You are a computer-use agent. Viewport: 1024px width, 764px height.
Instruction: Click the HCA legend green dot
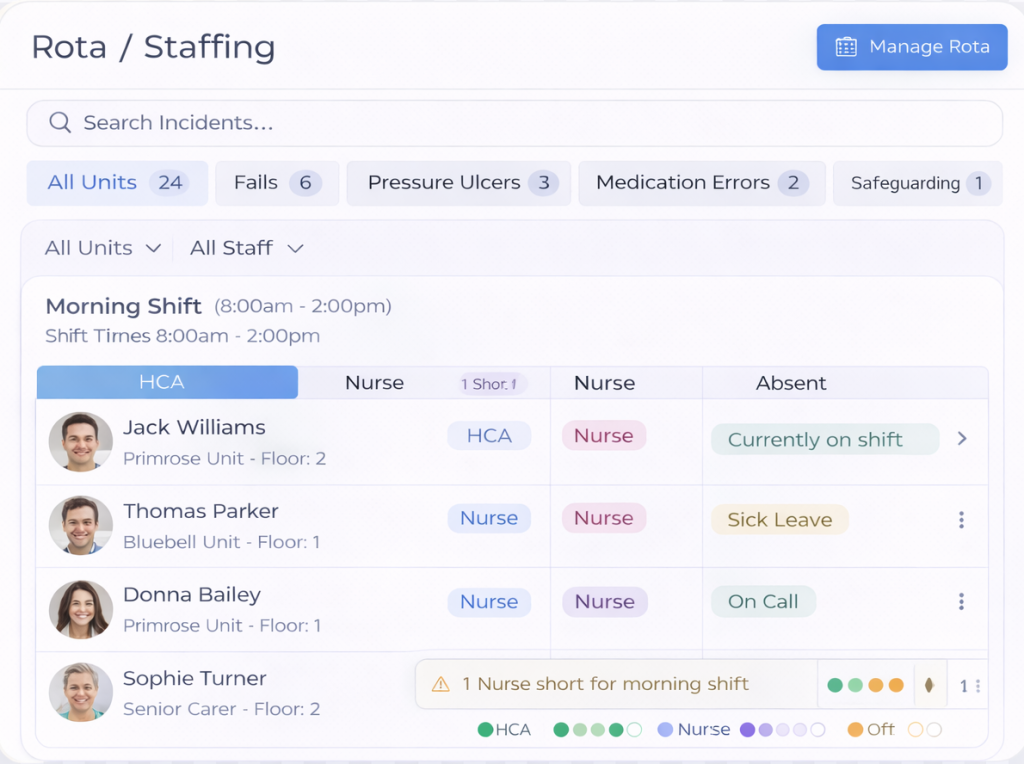pyautogui.click(x=485, y=729)
